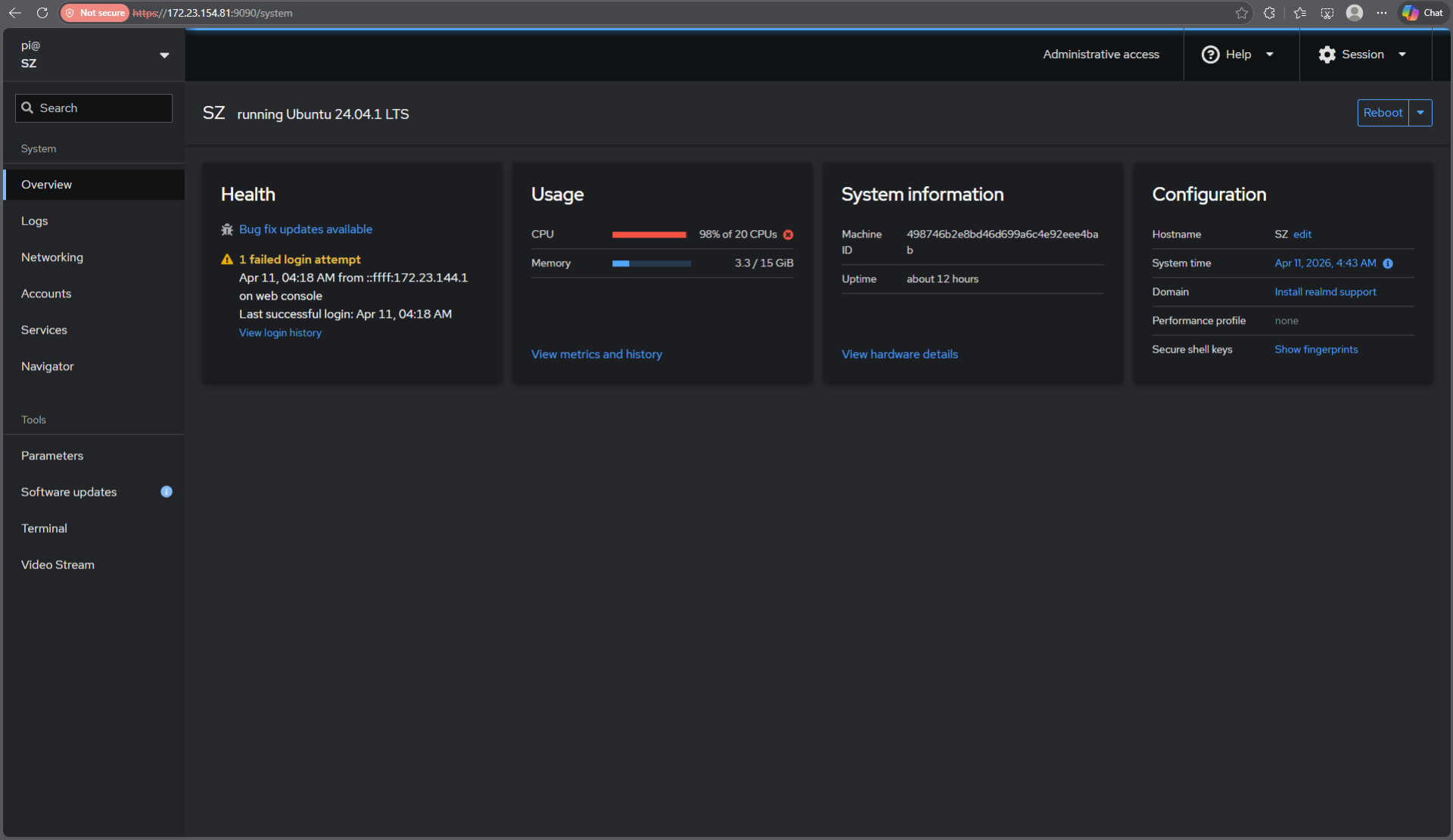
Task: Select the Networking sidebar entry
Action: pos(51,257)
